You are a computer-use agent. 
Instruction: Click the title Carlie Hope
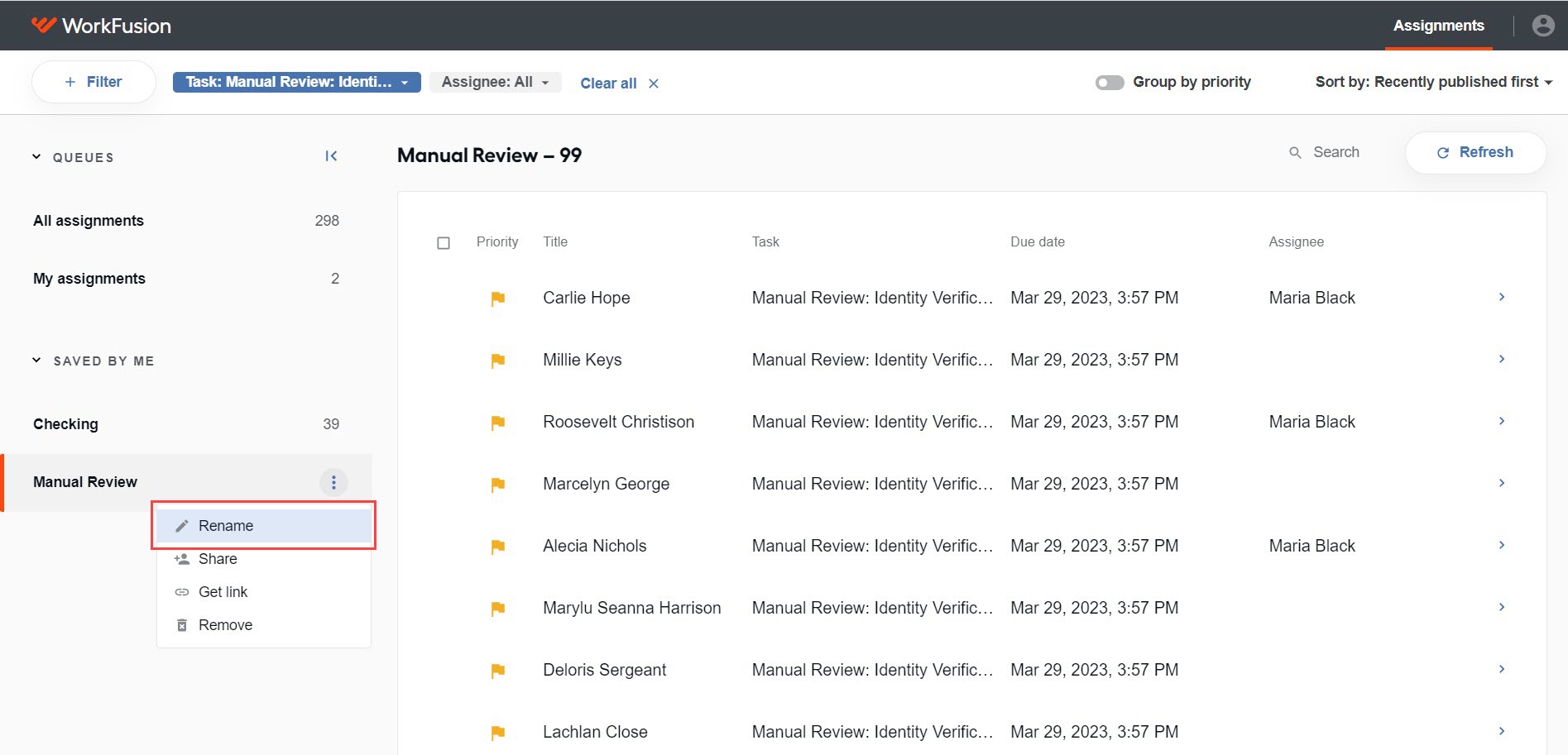tap(587, 298)
